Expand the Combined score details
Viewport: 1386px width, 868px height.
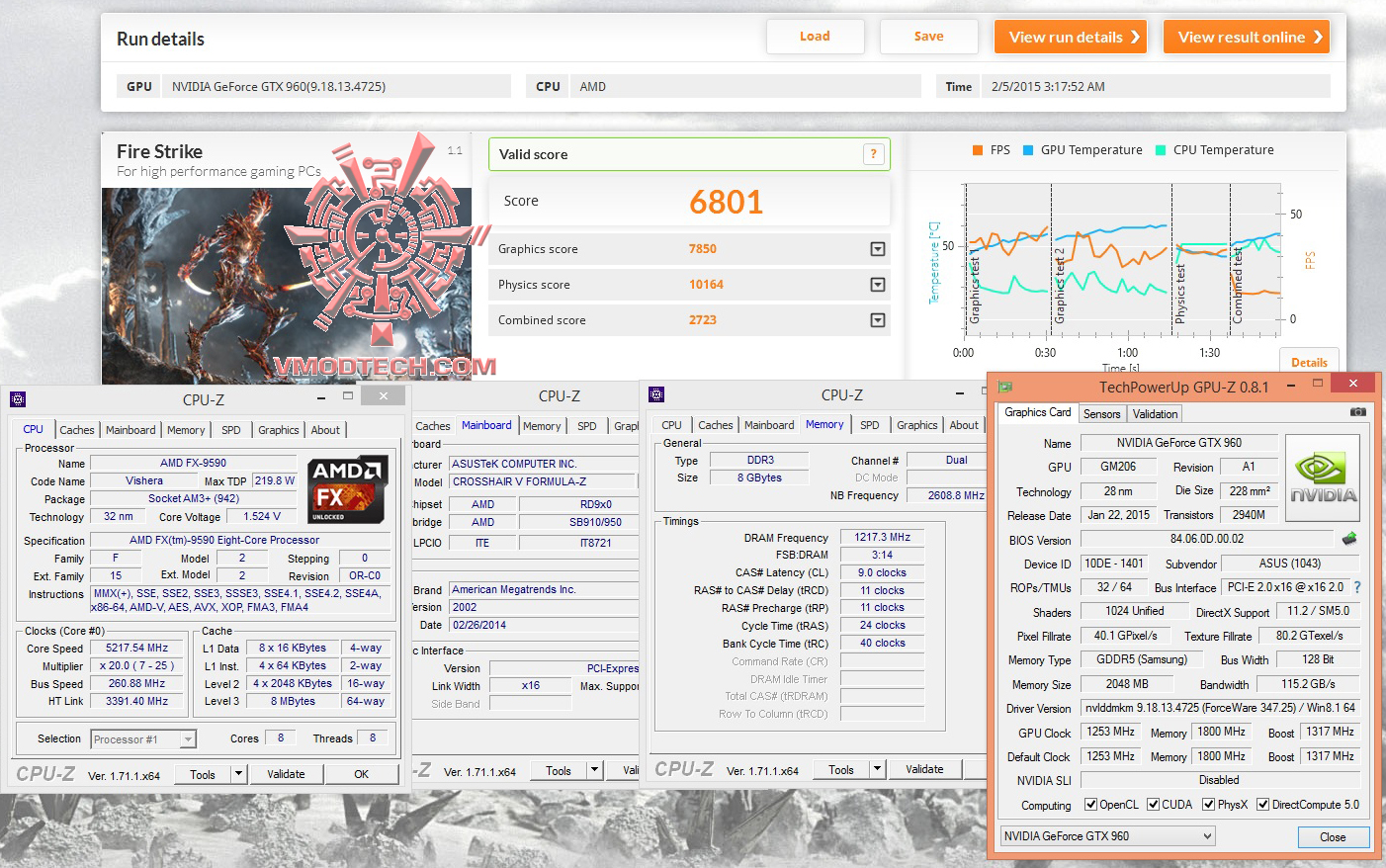click(877, 320)
